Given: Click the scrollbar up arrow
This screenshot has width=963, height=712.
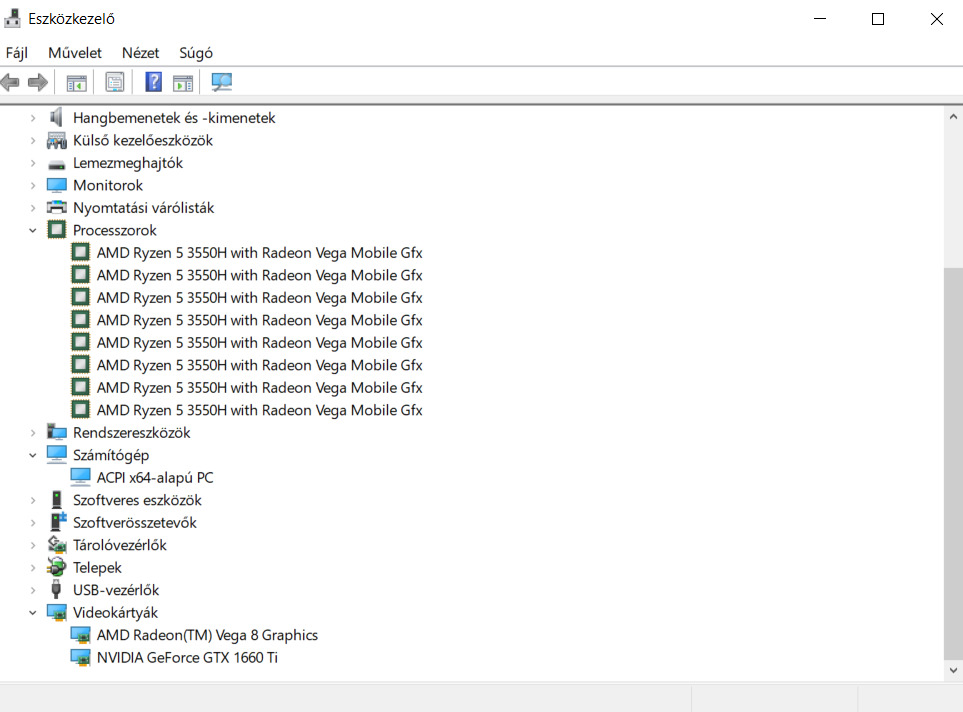Looking at the screenshot, I should tap(953, 117).
